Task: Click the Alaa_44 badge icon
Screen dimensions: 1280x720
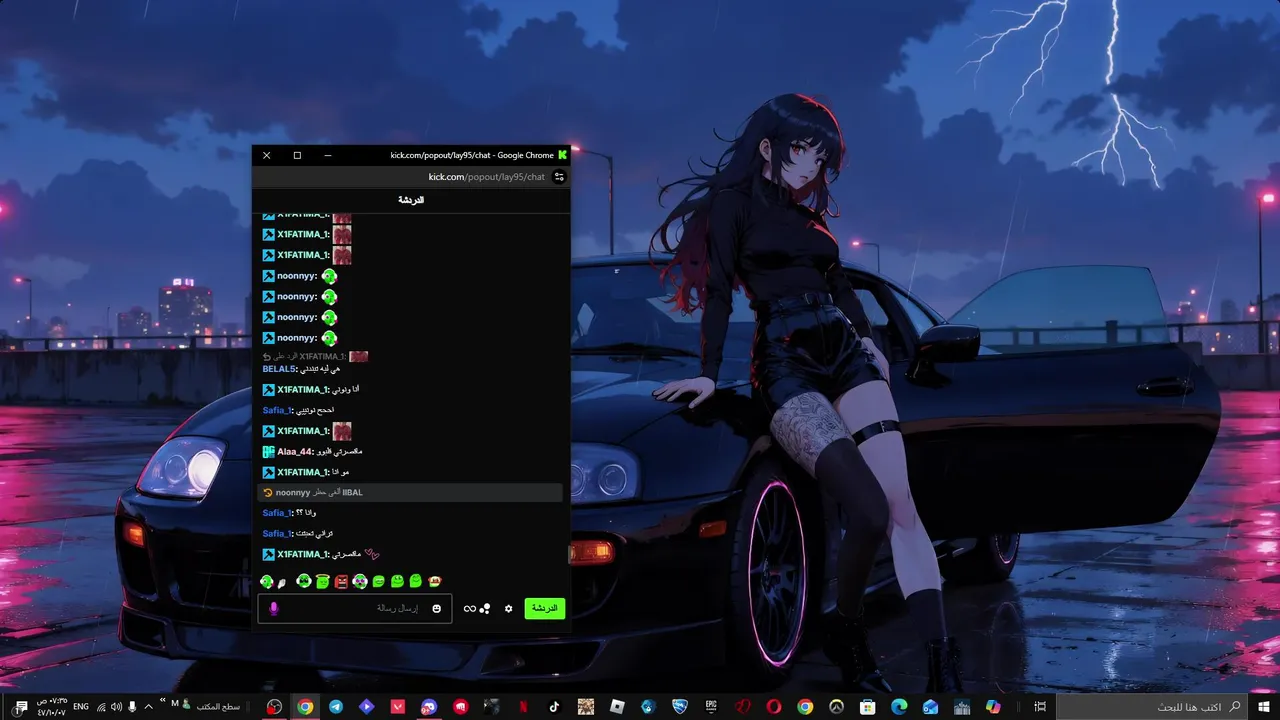Action: (x=268, y=452)
